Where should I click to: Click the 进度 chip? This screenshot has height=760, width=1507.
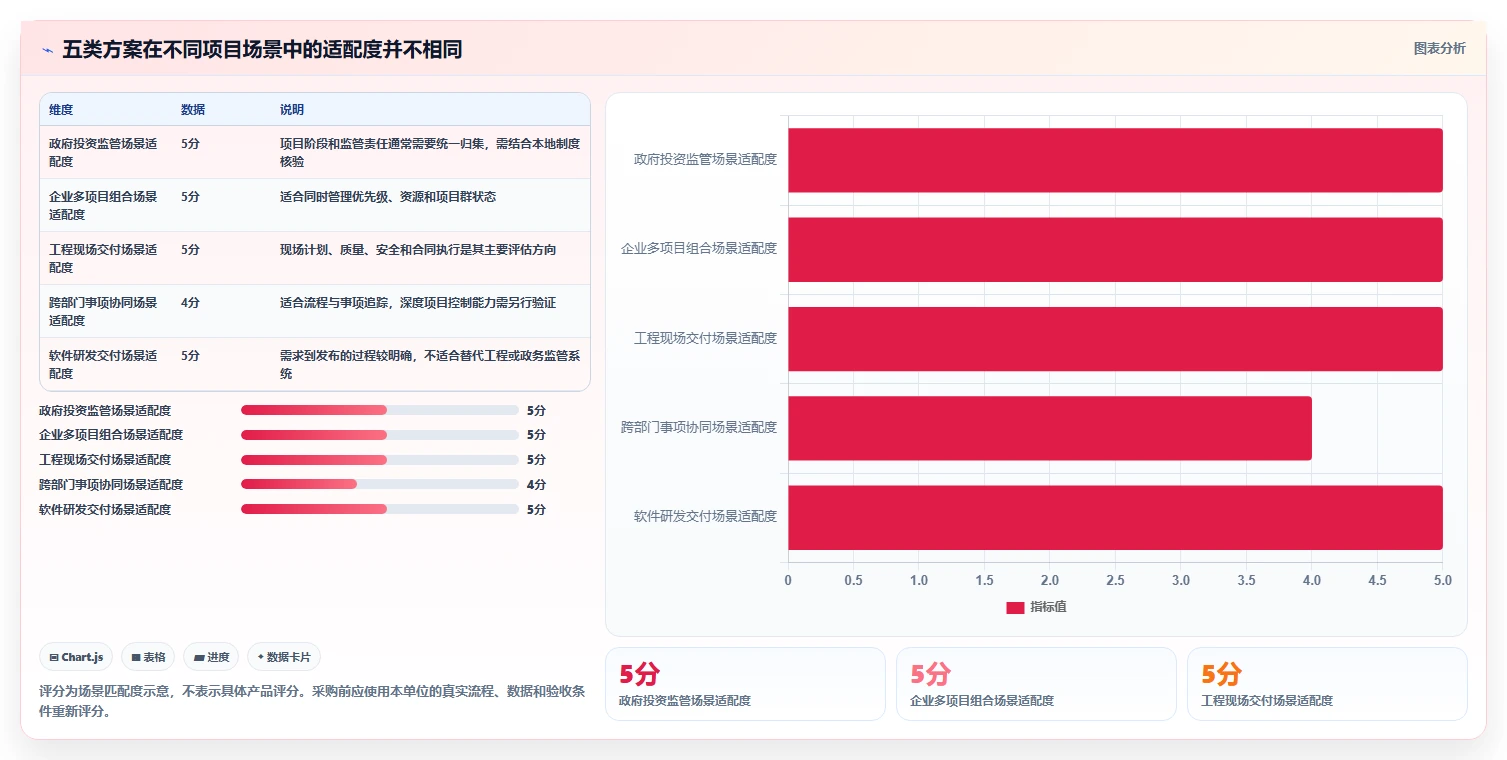coord(211,657)
